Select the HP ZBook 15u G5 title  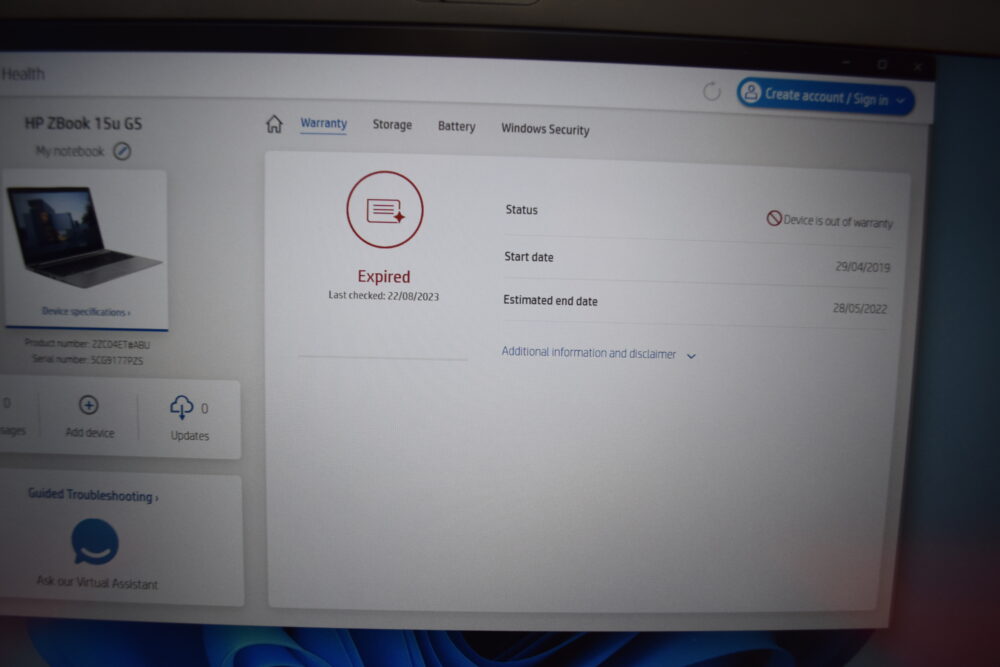83,123
